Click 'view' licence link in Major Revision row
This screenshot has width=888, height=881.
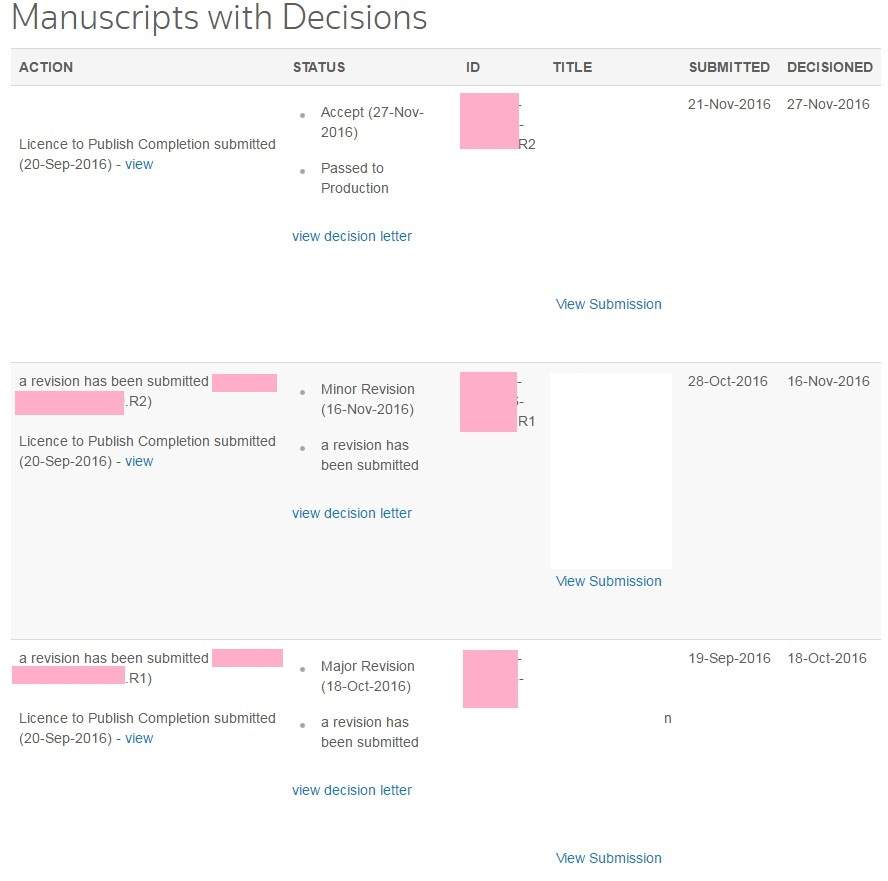[x=139, y=738]
